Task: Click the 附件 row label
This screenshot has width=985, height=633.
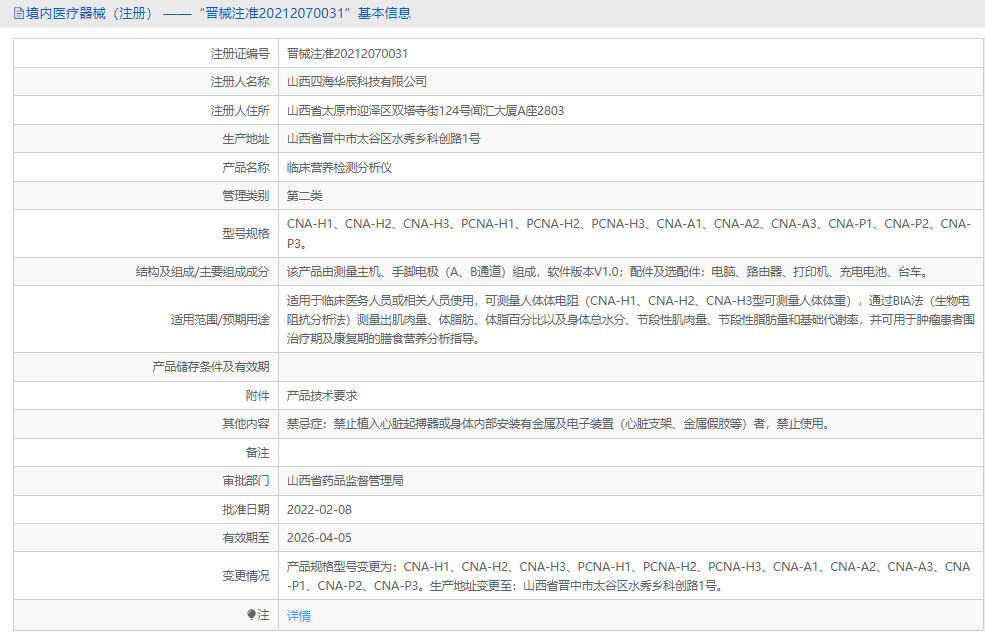Action: click(258, 396)
